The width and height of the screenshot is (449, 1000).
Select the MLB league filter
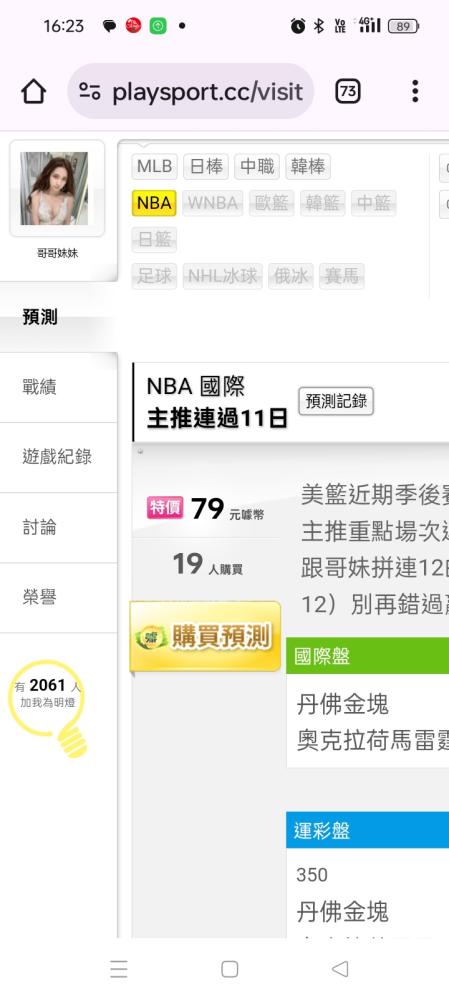(155, 166)
